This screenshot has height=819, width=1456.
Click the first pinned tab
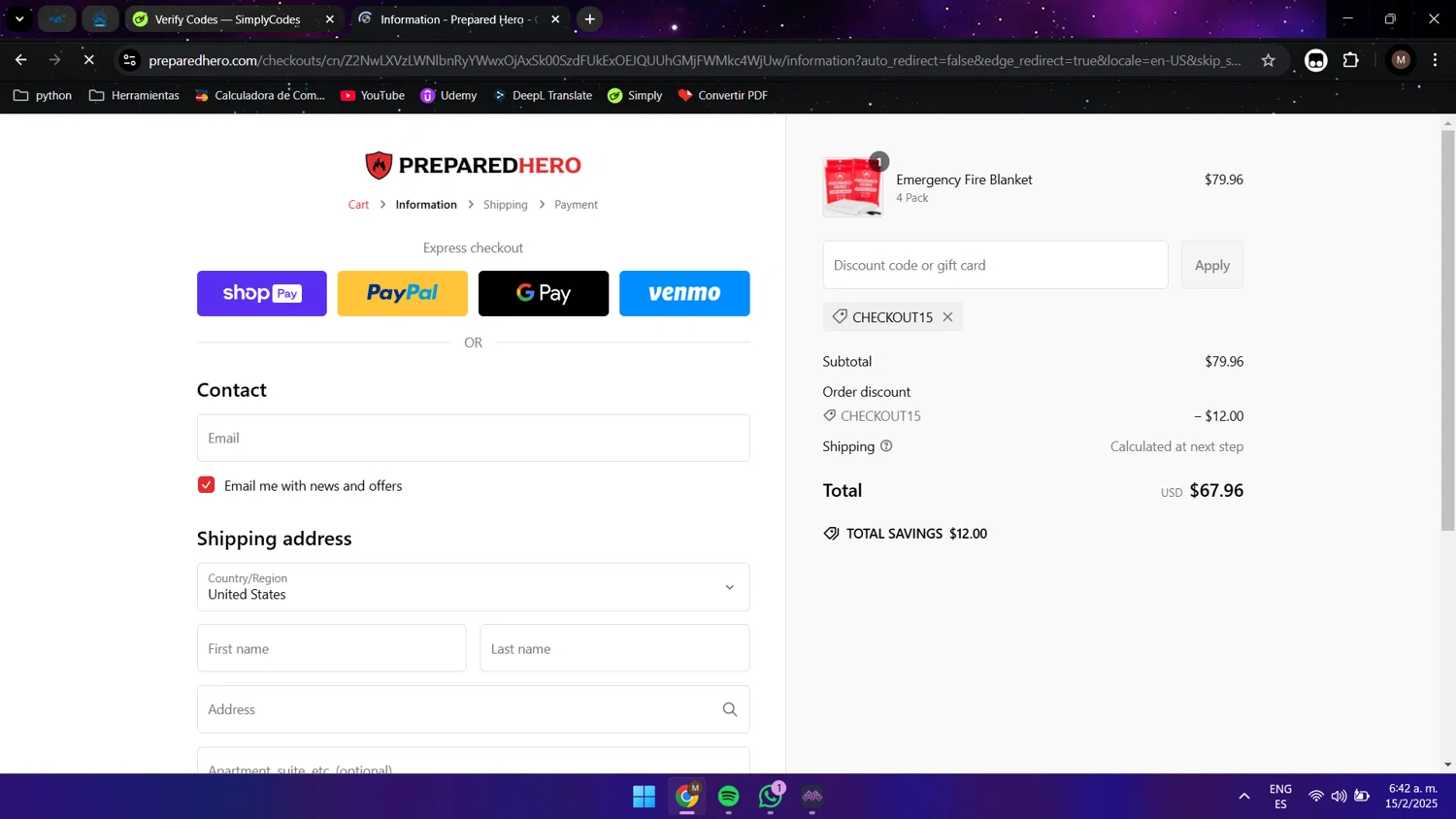point(57,19)
